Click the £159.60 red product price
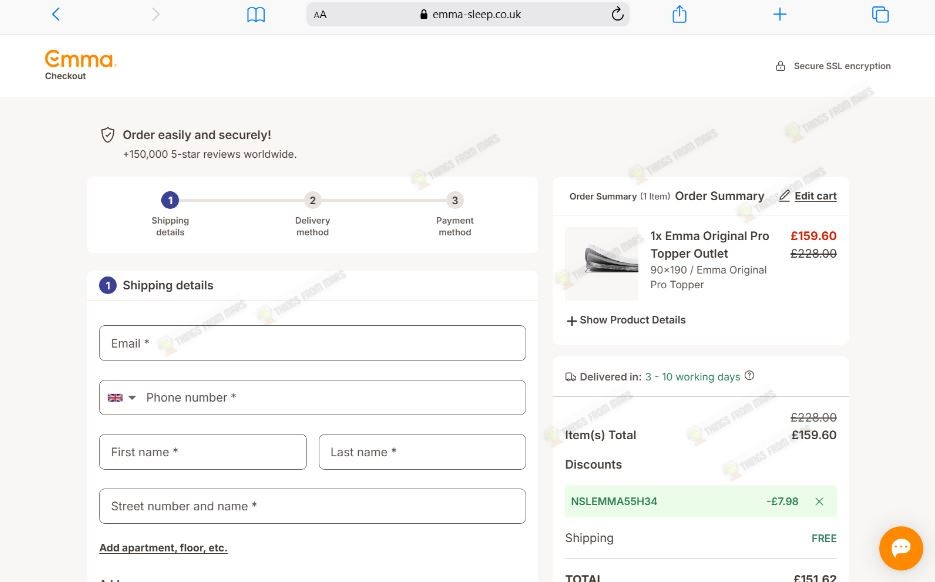Image resolution: width=935 pixels, height=582 pixels. tap(813, 236)
